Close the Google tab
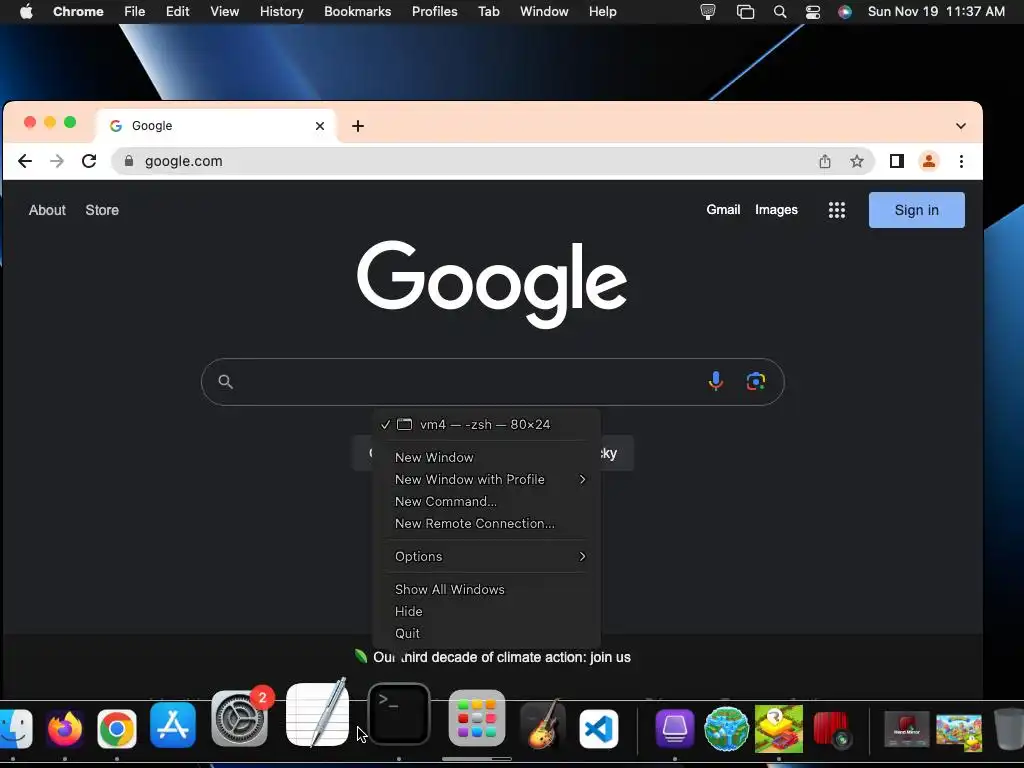Screen dimensions: 1024x768 (320, 126)
